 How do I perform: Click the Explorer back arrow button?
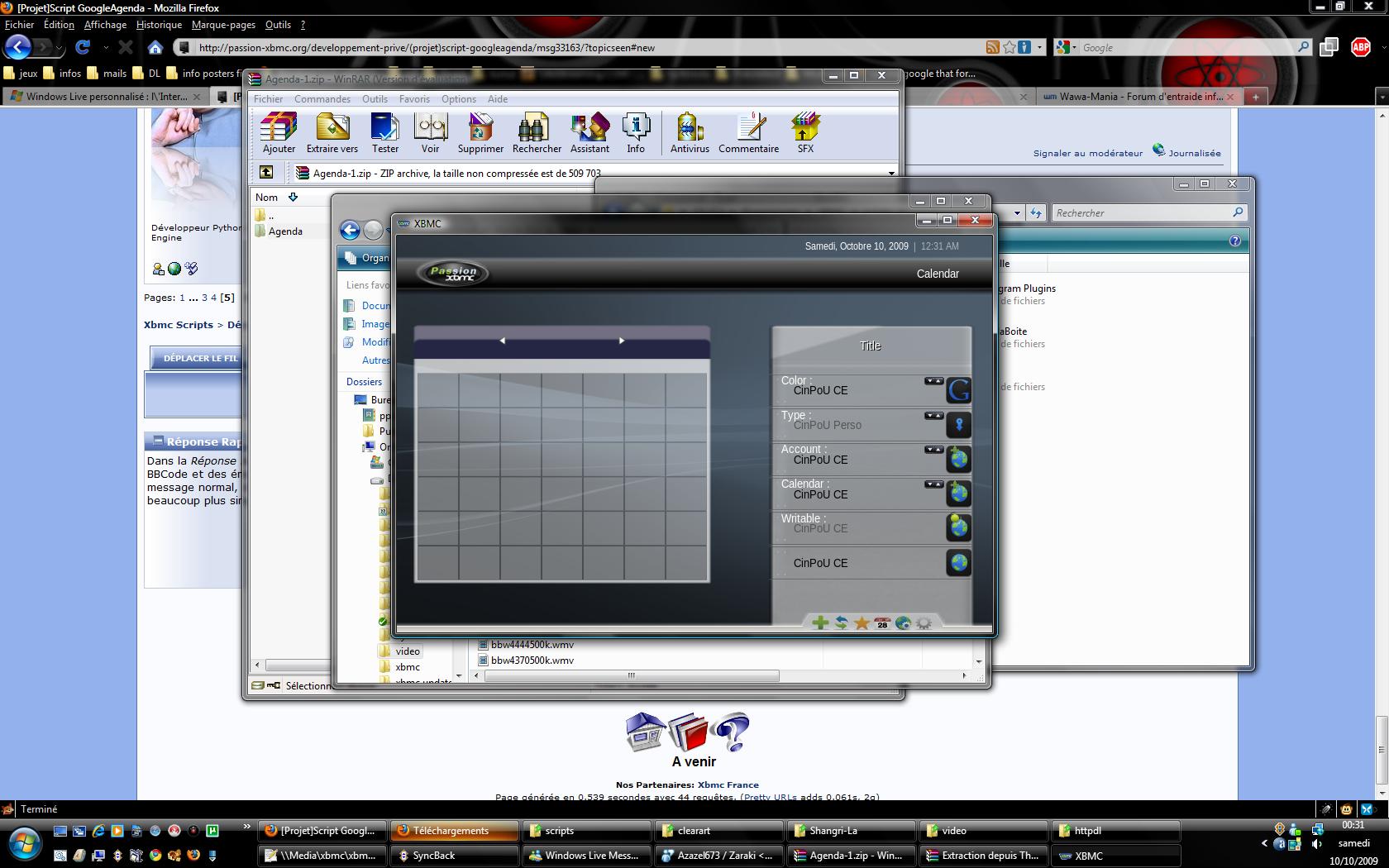pyautogui.click(x=351, y=231)
